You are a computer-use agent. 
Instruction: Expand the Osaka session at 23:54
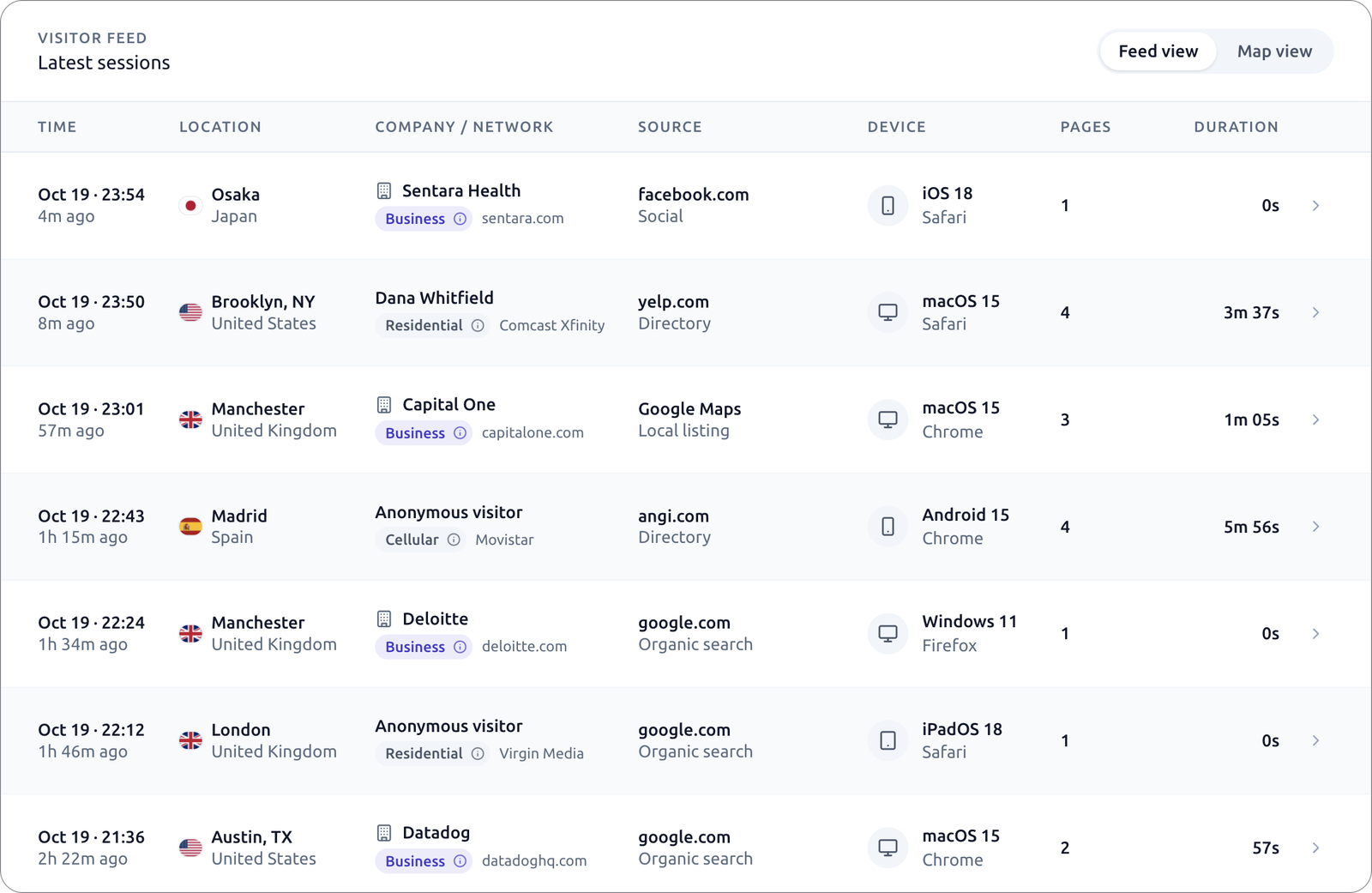[x=1315, y=206]
